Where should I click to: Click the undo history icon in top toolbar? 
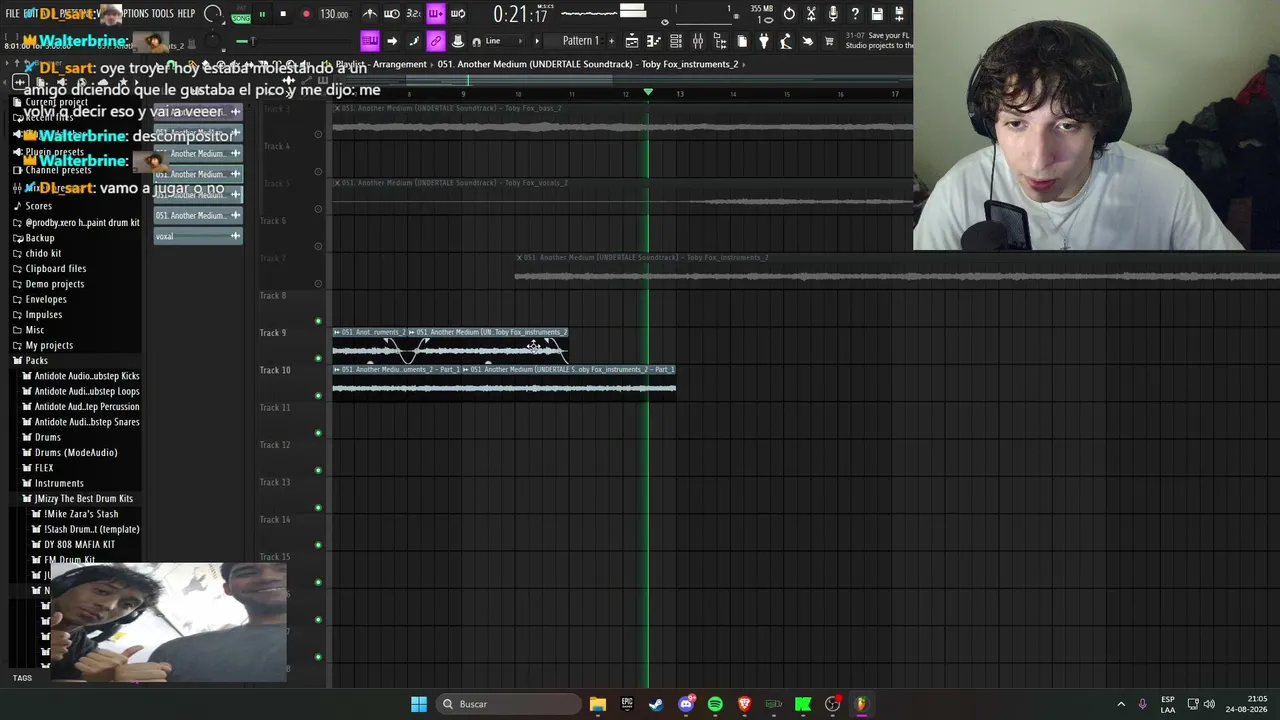pos(789,14)
